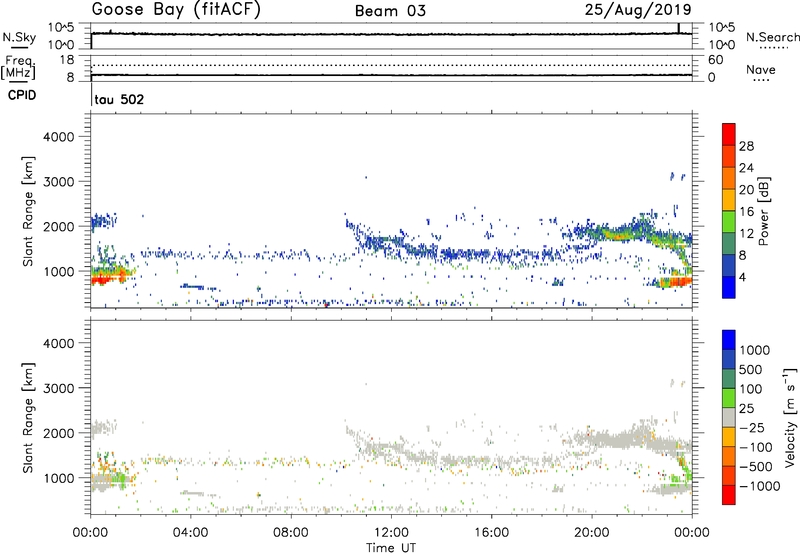Pick blue top segment of Velocity colorbar
The width and height of the screenshot is (800, 554).
pos(729,340)
